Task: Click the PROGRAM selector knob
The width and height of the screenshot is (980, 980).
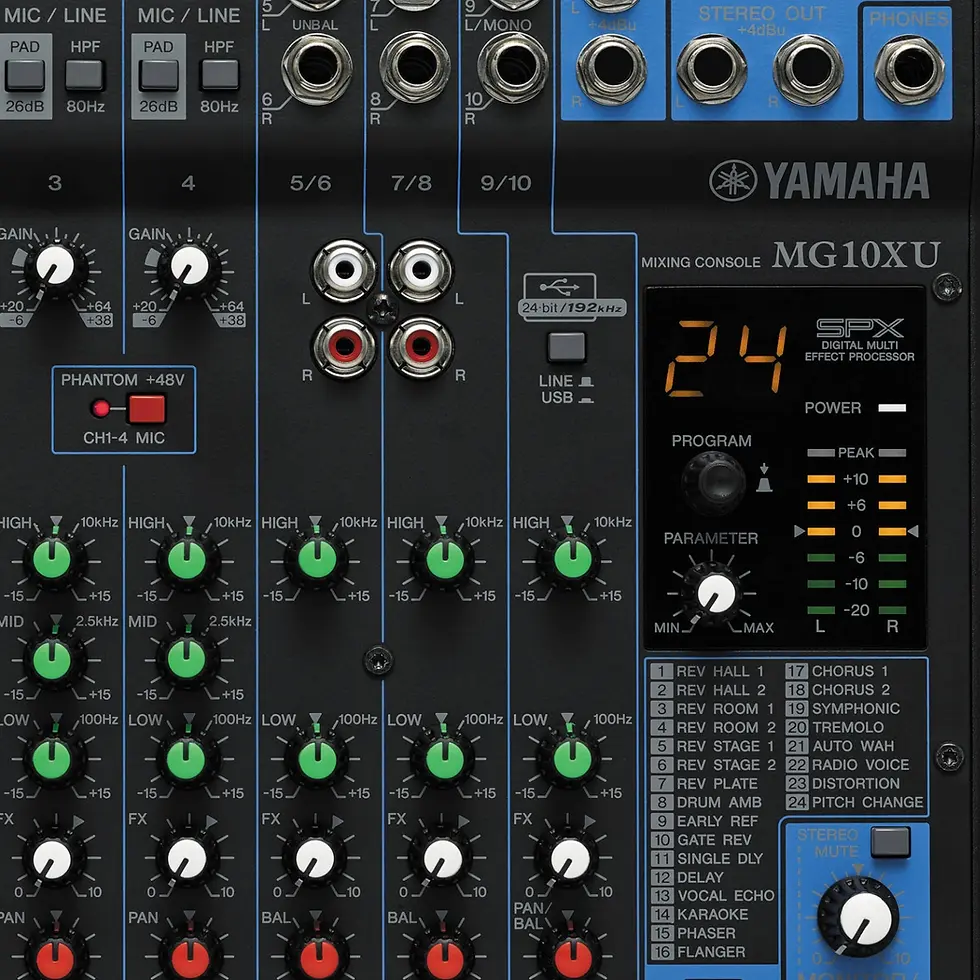Action: pyautogui.click(x=713, y=482)
